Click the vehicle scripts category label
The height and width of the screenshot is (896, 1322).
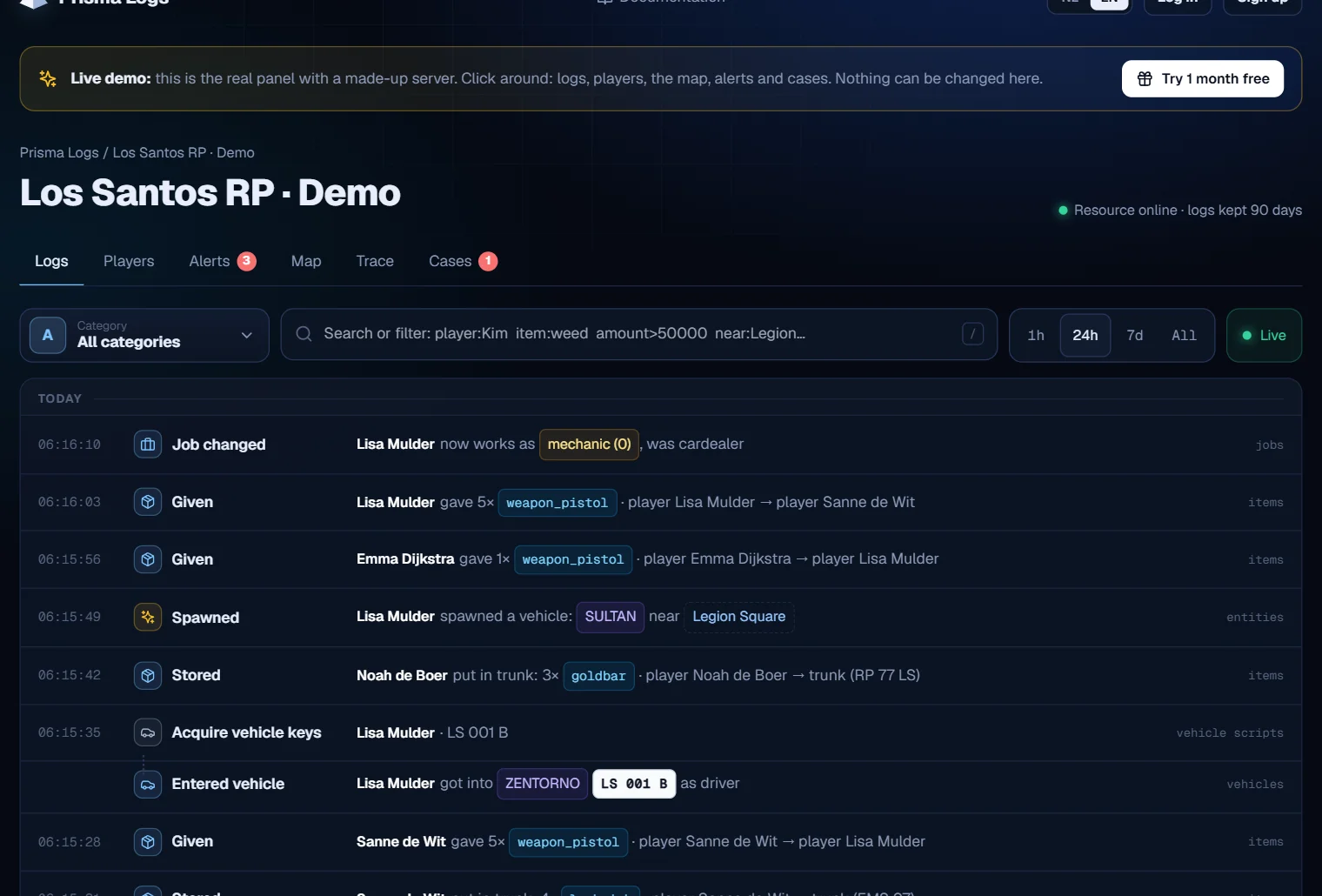pos(1230,733)
